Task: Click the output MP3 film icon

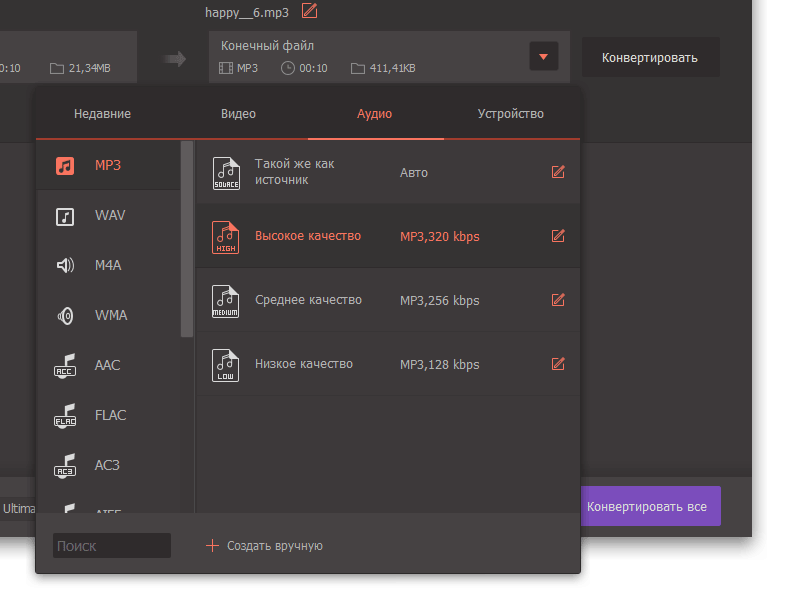Action: click(226, 68)
